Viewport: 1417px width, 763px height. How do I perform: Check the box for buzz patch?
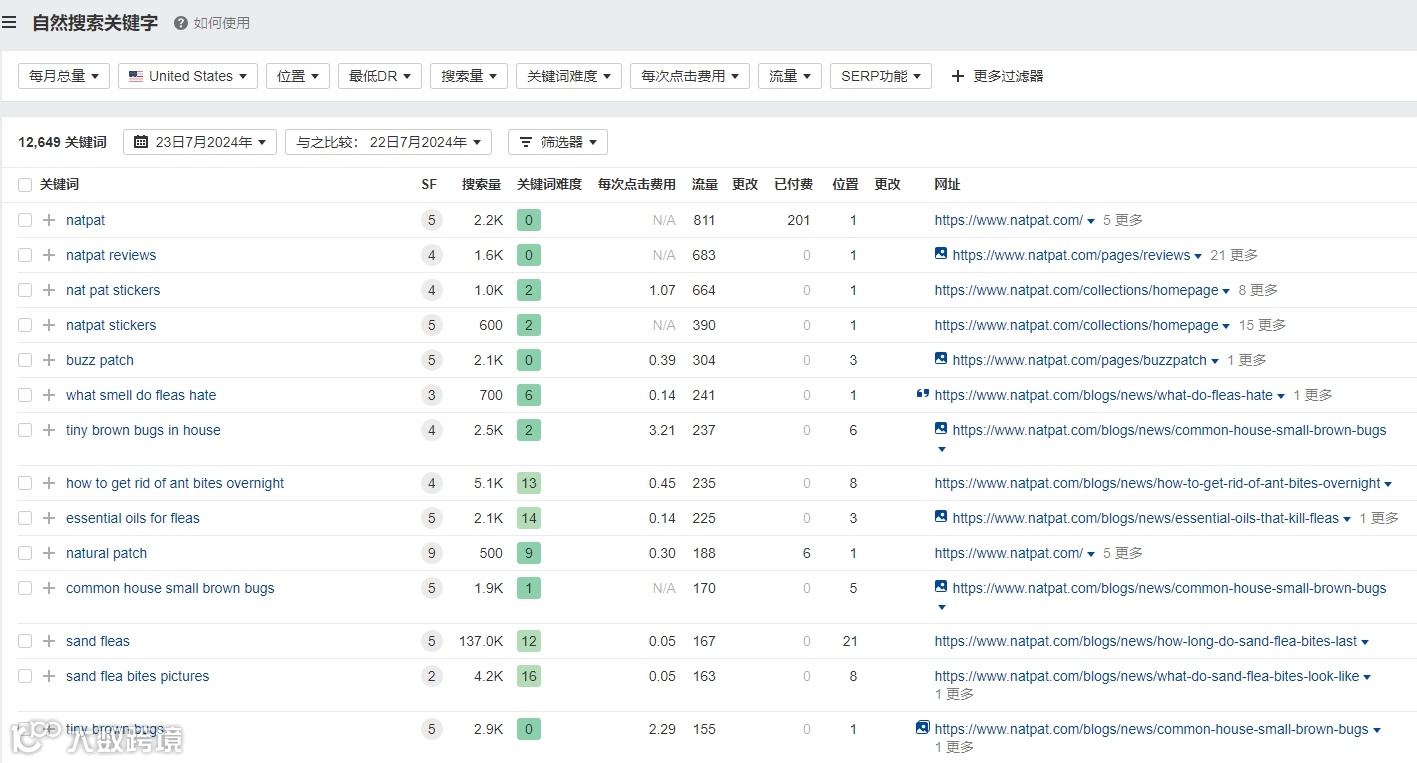[25, 360]
